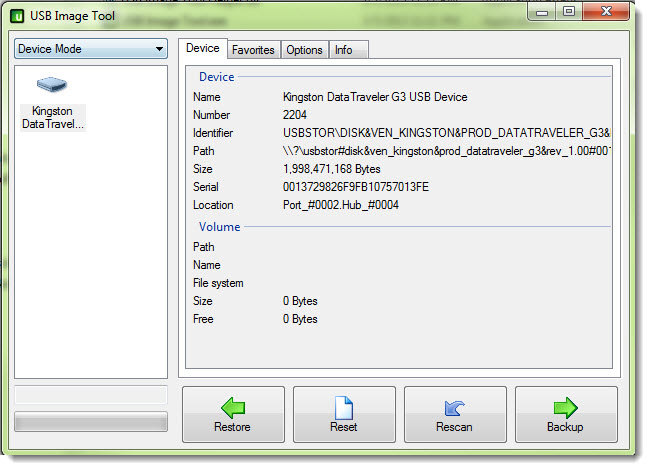Screen dimensions: 650x470
Task: Click the location value Port_#0002.Hub_#0004
Action: [341, 205]
